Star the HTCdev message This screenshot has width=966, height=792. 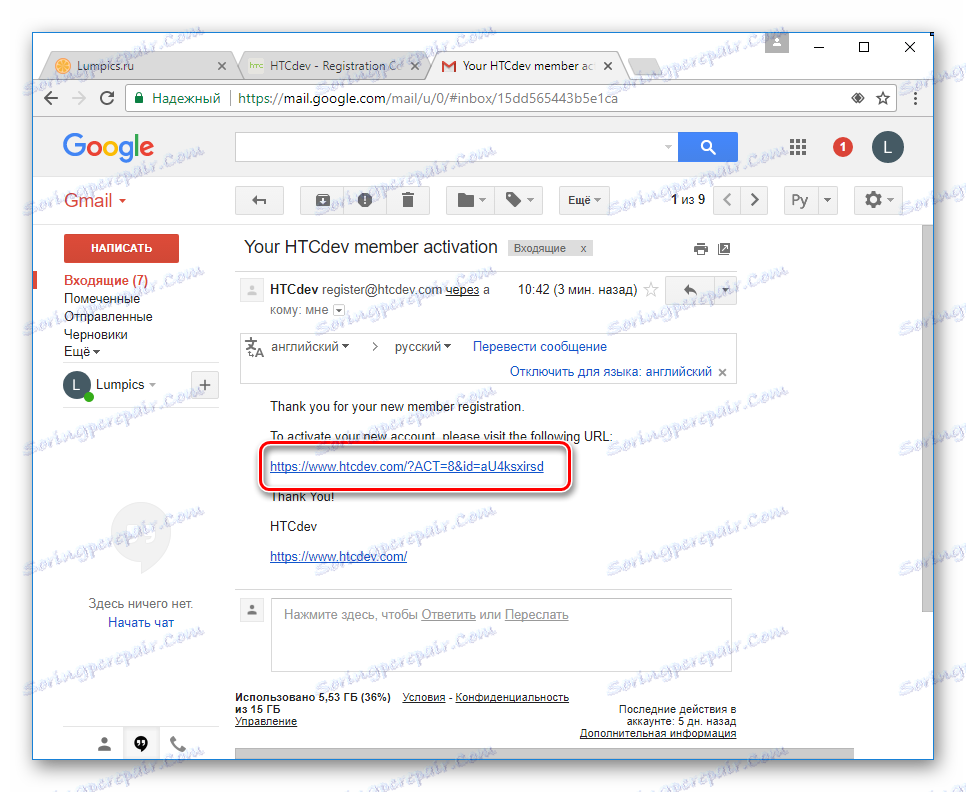[x=651, y=289]
